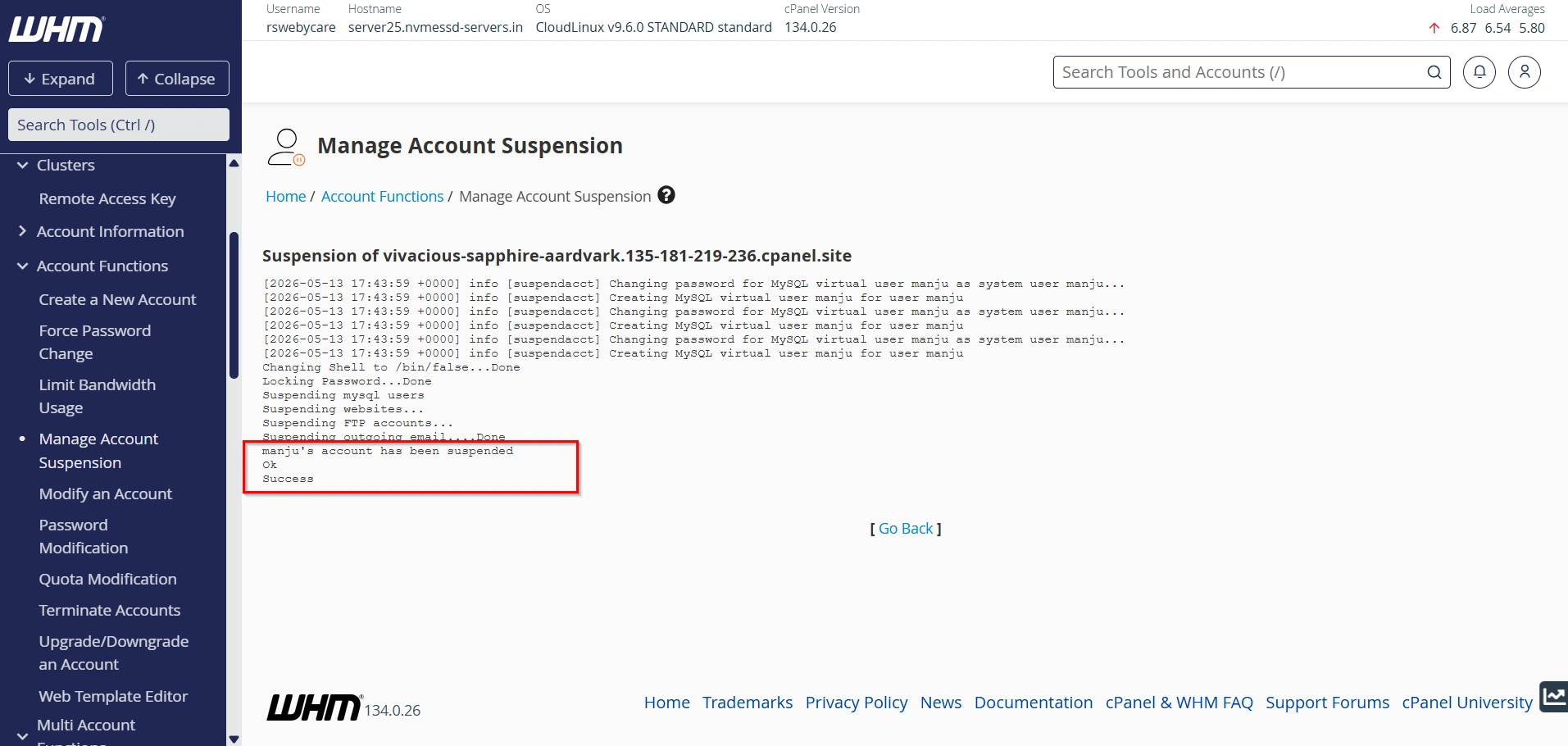The width and height of the screenshot is (1568, 746).
Task: Open Remote Access Key
Action: pyautogui.click(x=107, y=198)
